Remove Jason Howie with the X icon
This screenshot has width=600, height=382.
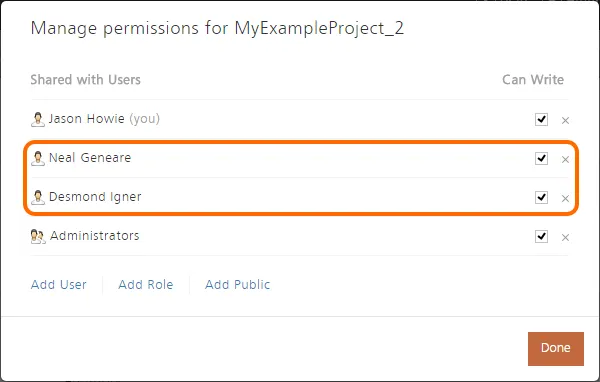pos(565,121)
